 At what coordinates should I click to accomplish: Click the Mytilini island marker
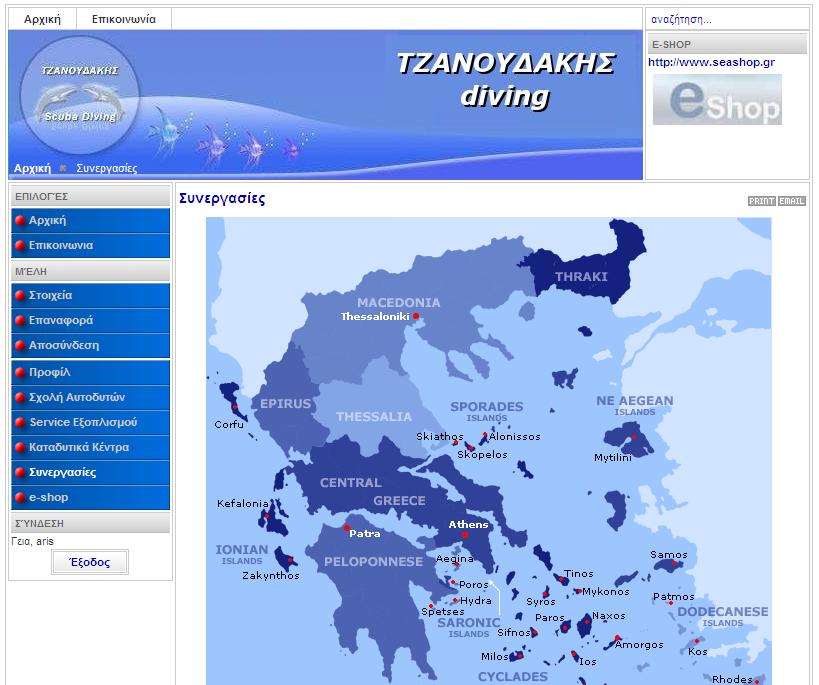coord(632,438)
